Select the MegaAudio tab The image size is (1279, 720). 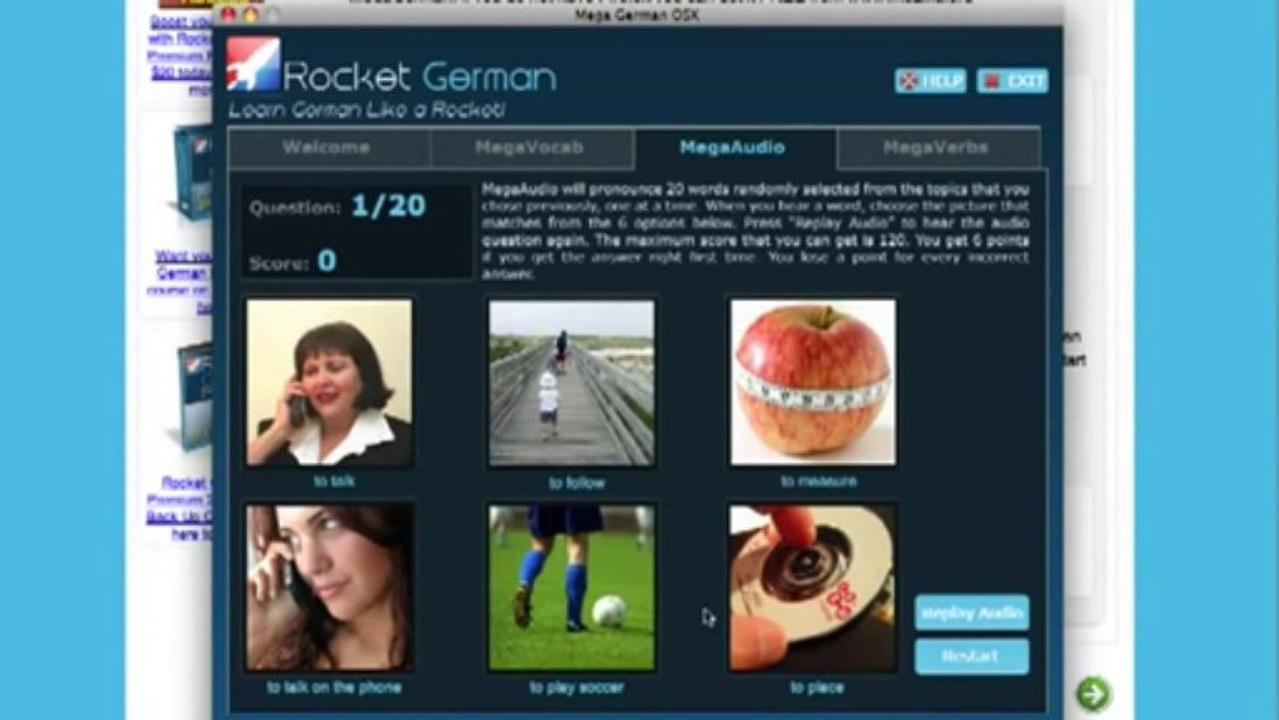734,148
